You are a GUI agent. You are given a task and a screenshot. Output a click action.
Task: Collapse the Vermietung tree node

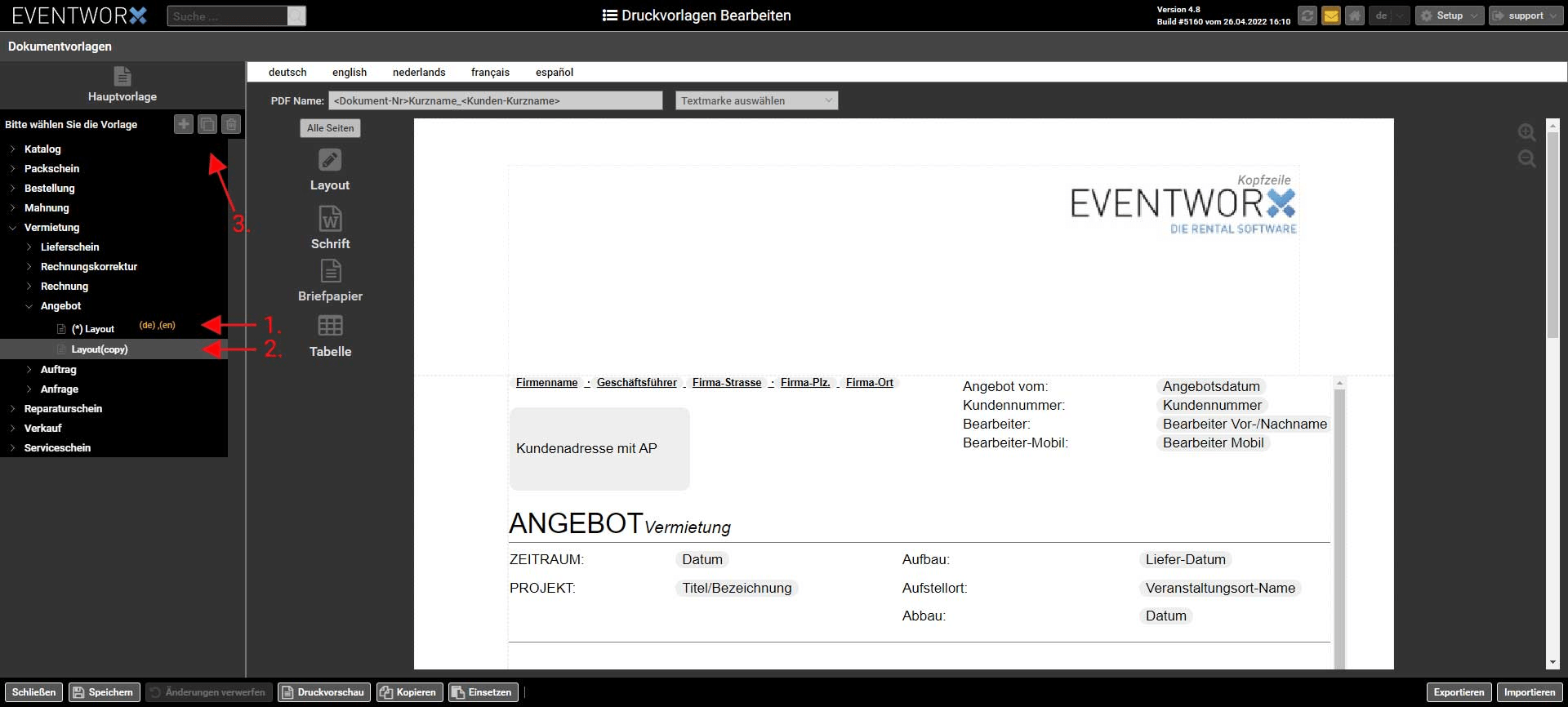tap(13, 228)
